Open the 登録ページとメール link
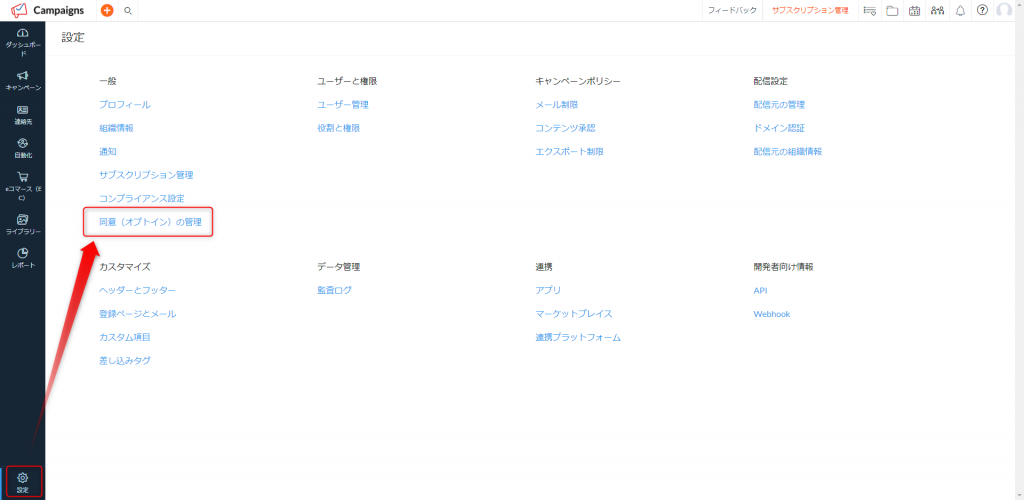This screenshot has height=500, width=1024. pyautogui.click(x=137, y=314)
